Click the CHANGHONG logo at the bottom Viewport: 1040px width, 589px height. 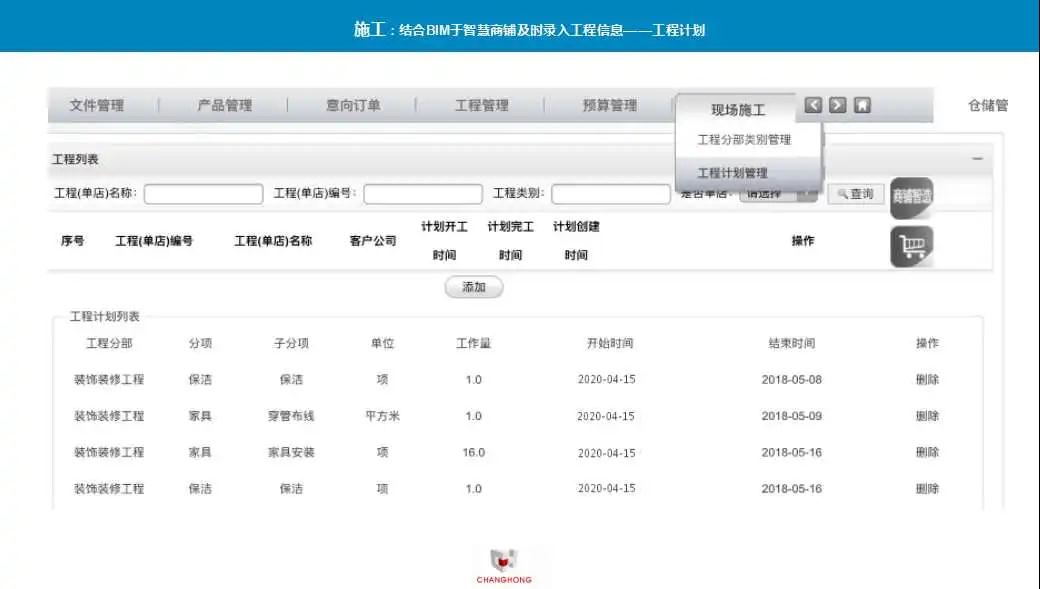(x=504, y=563)
